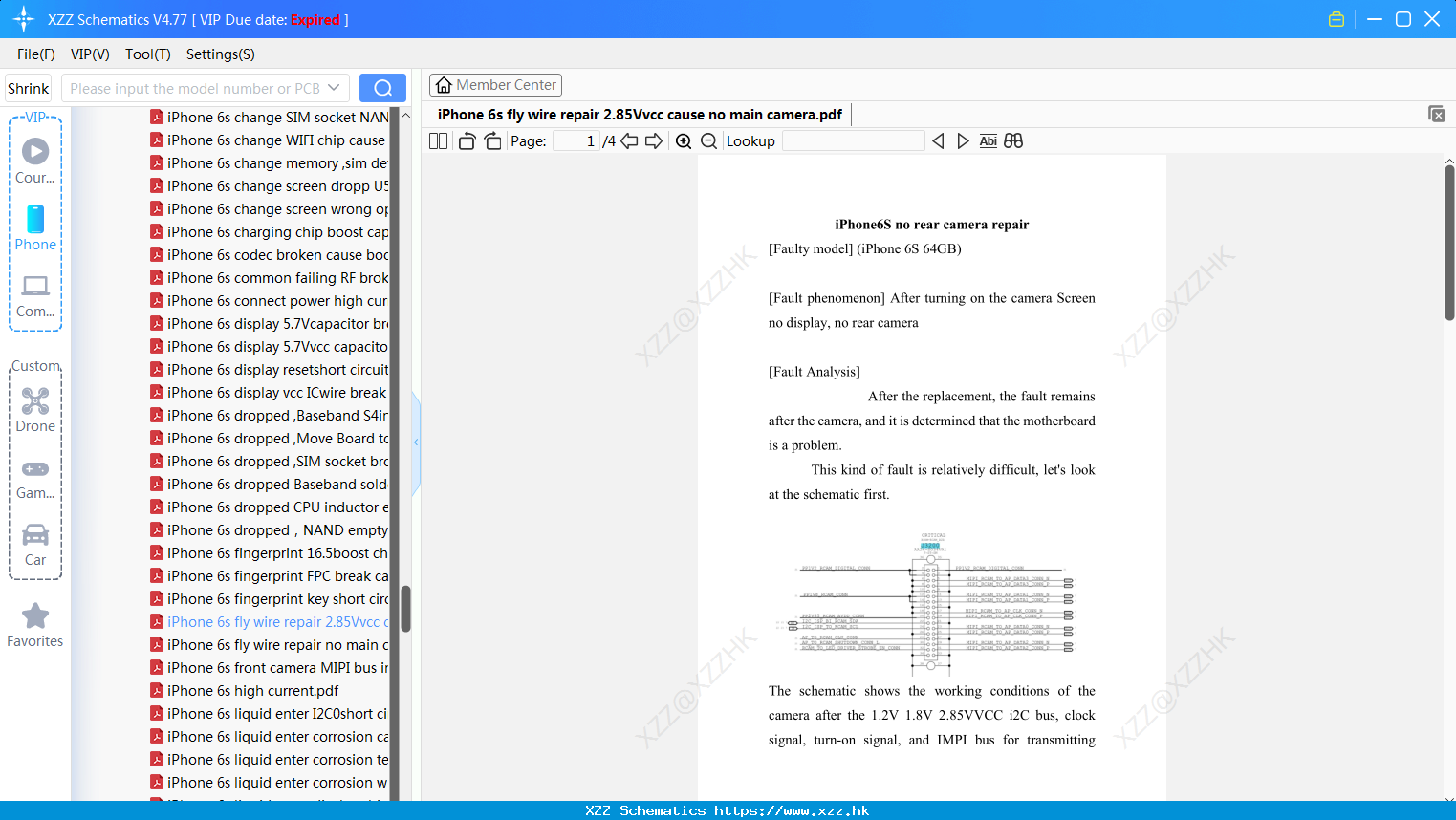The width and height of the screenshot is (1456, 820).
Task: Open the Car category
Action: [x=35, y=534]
